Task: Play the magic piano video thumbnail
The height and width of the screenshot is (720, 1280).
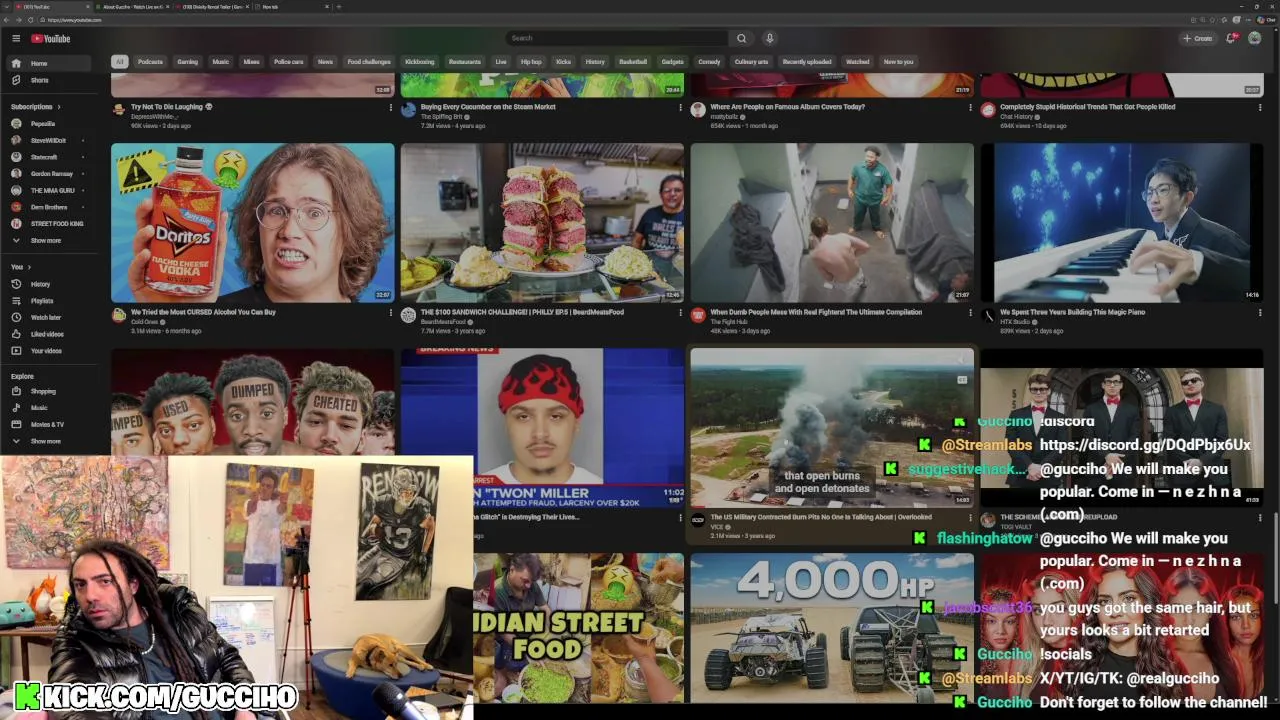Action: pos(1122,222)
